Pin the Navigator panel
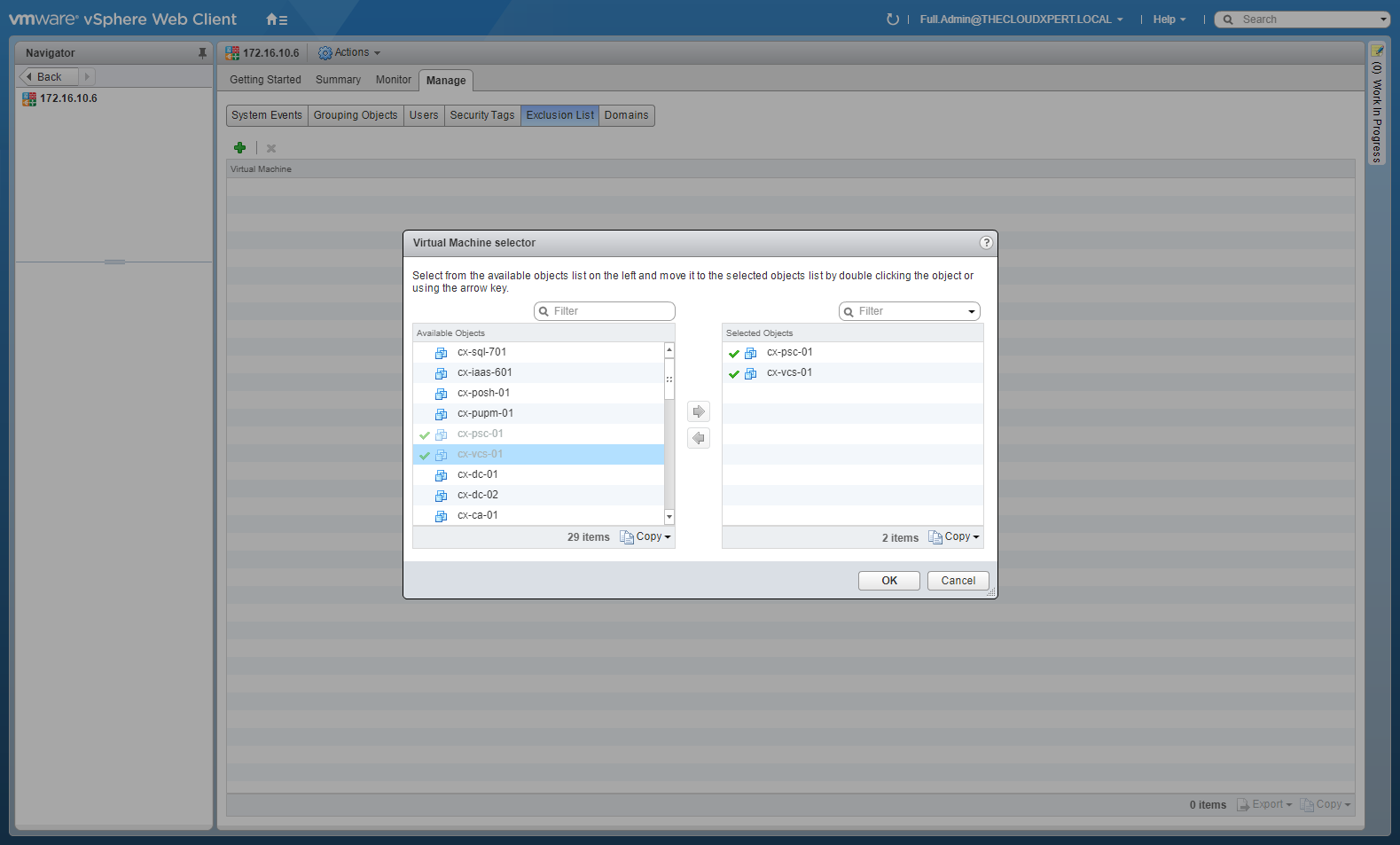This screenshot has height=845, width=1400. pyautogui.click(x=202, y=53)
